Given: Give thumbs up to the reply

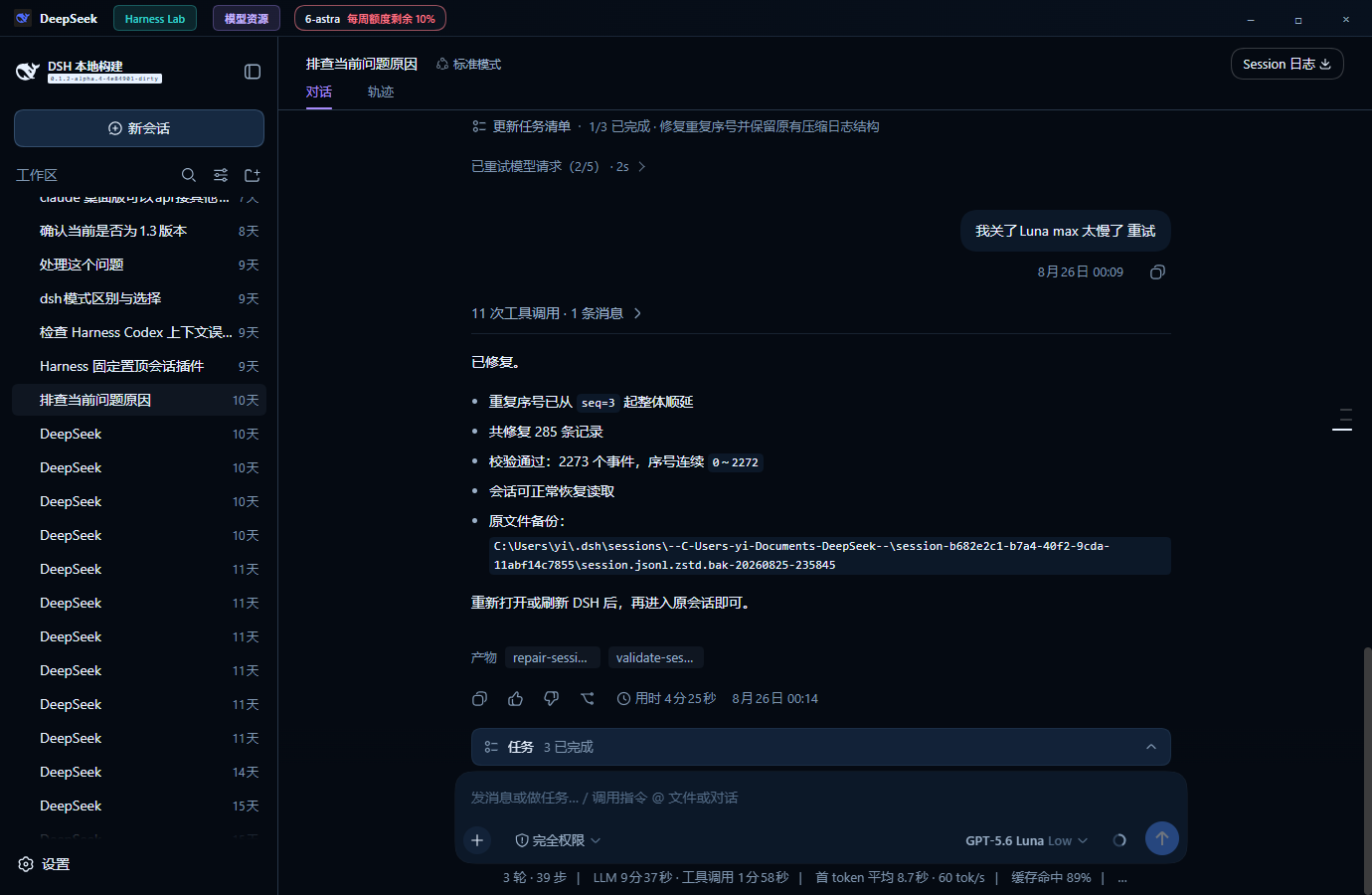Looking at the screenshot, I should 515,699.
